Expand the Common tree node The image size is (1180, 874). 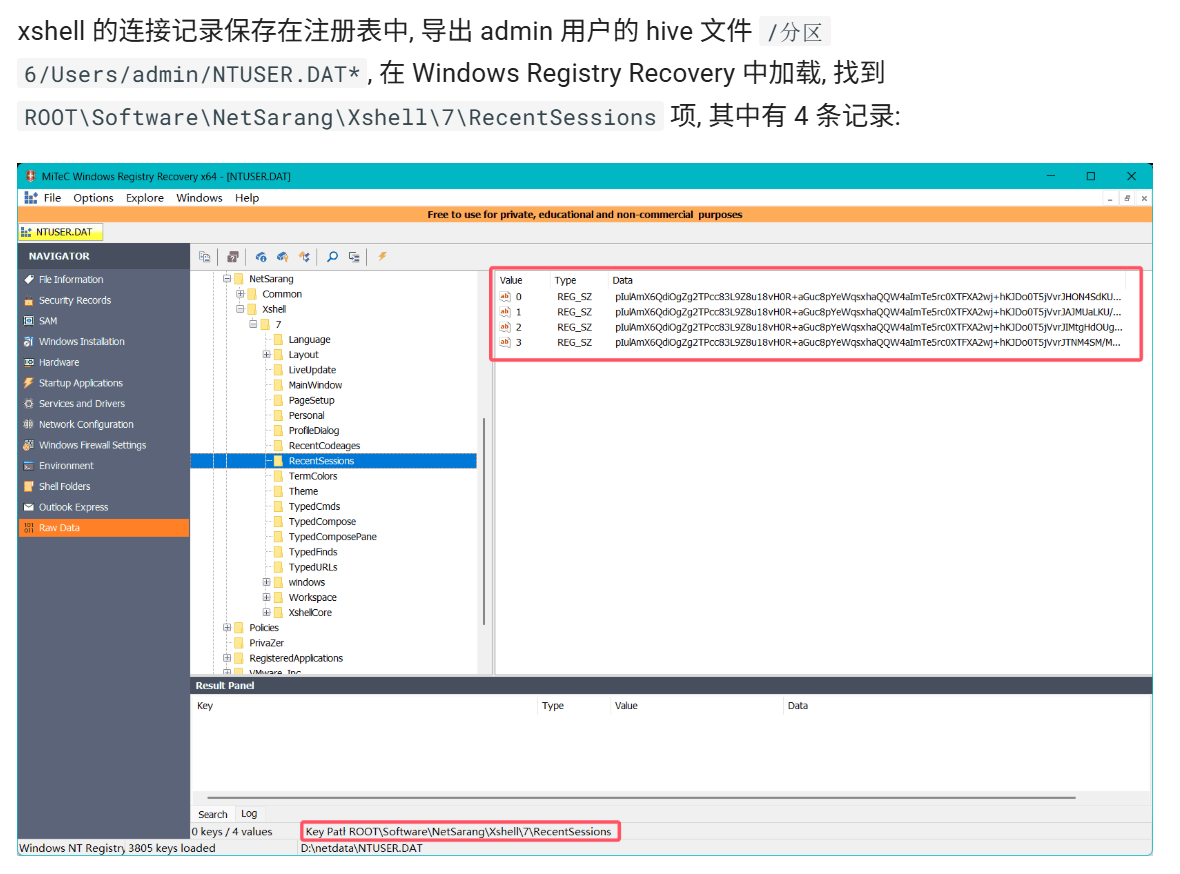coord(240,294)
